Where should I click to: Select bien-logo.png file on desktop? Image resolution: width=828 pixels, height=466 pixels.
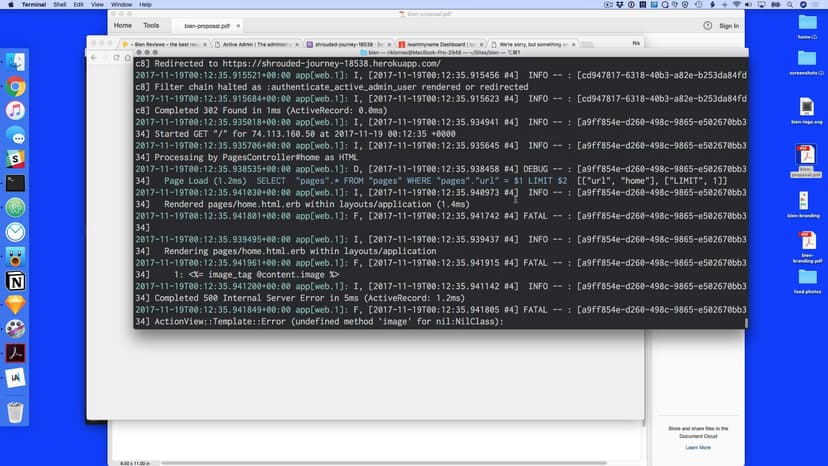coord(806,110)
